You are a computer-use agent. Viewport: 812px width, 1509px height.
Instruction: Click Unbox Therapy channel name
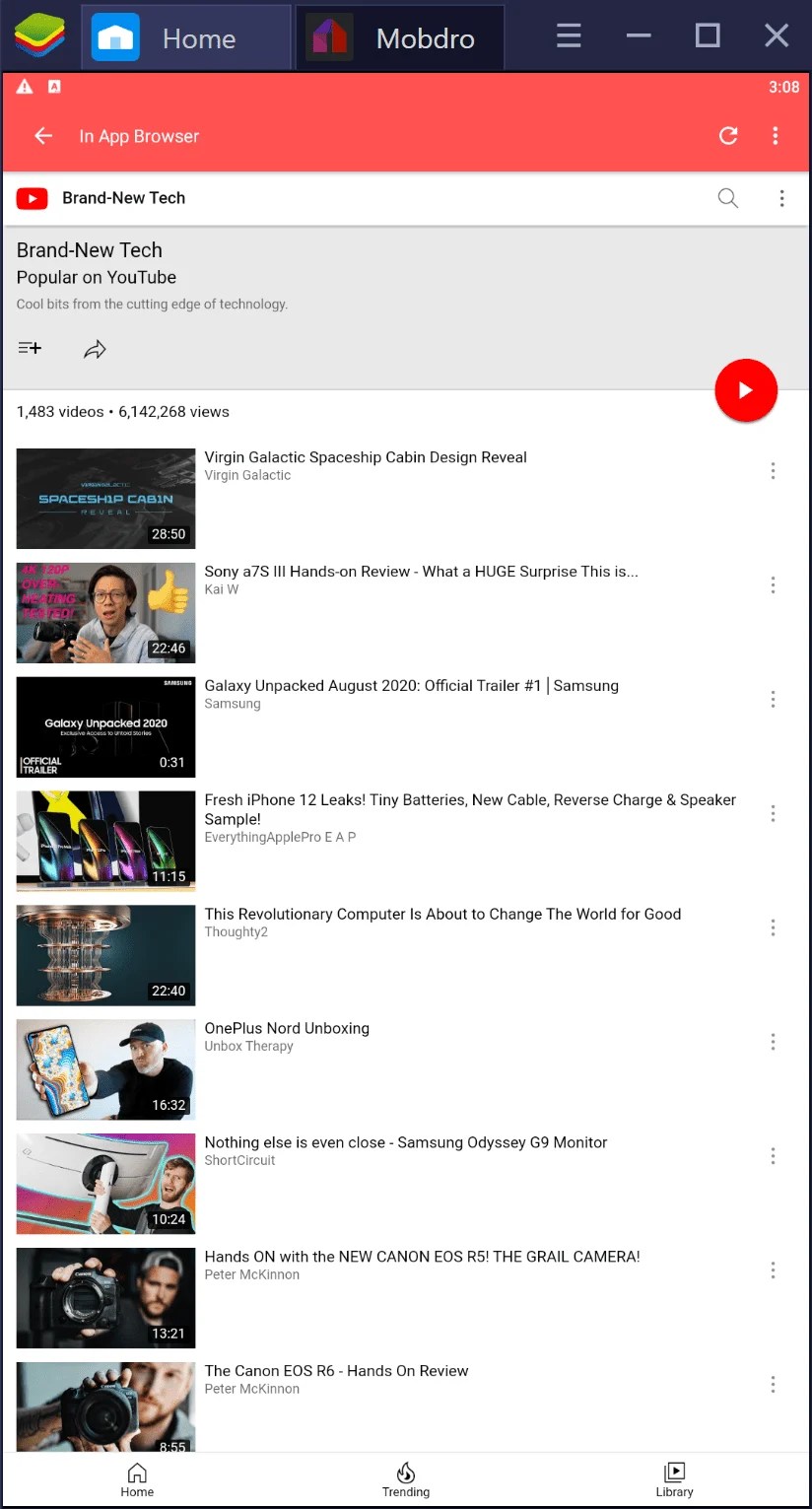pyautogui.click(x=248, y=1046)
